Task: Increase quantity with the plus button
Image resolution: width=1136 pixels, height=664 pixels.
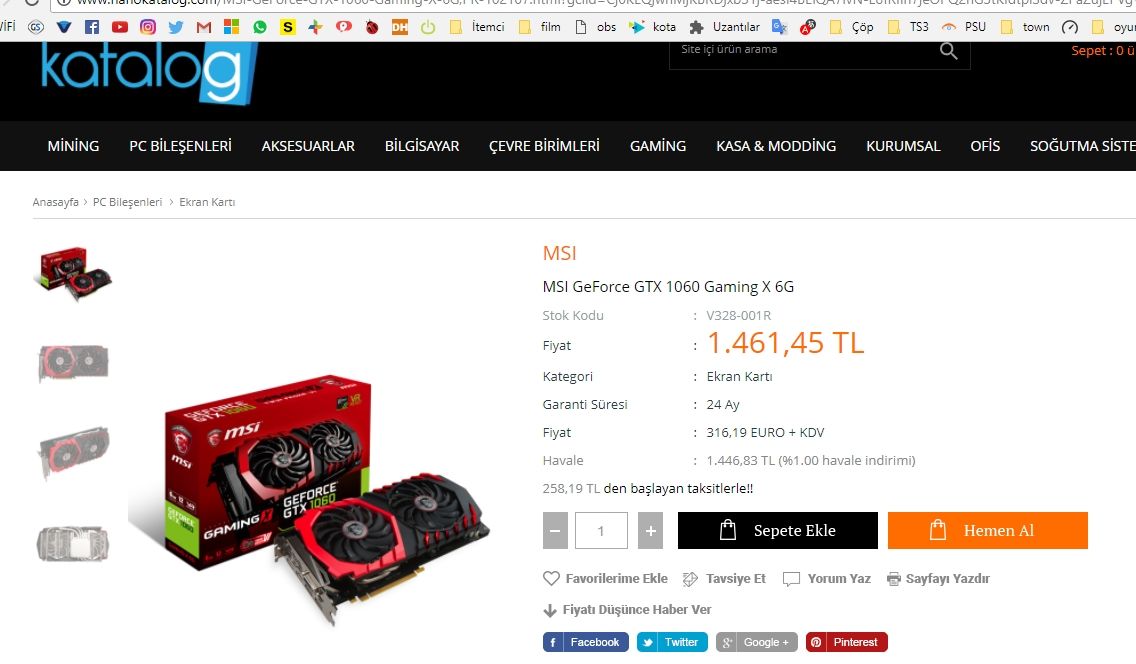Action: (x=651, y=530)
